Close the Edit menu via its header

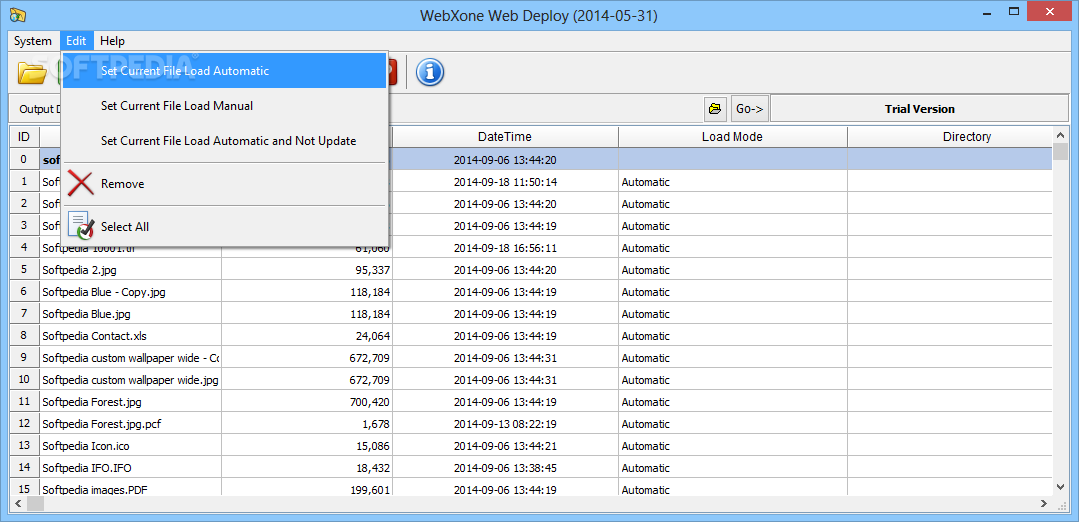[76, 41]
